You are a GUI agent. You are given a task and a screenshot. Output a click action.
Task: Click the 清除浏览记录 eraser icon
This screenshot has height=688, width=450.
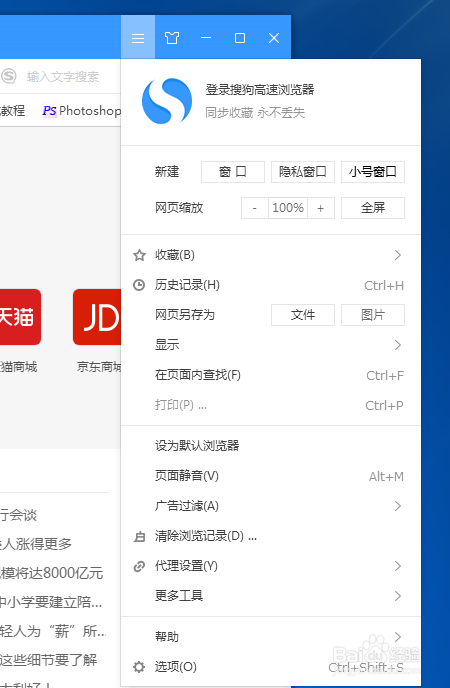[139, 536]
